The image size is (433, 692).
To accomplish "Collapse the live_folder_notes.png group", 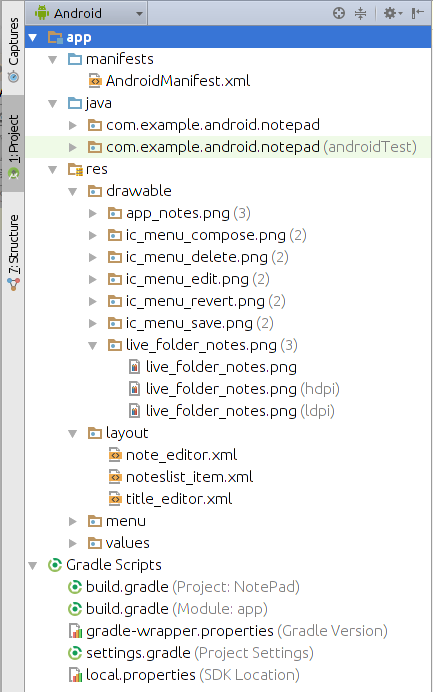I will click(93, 346).
